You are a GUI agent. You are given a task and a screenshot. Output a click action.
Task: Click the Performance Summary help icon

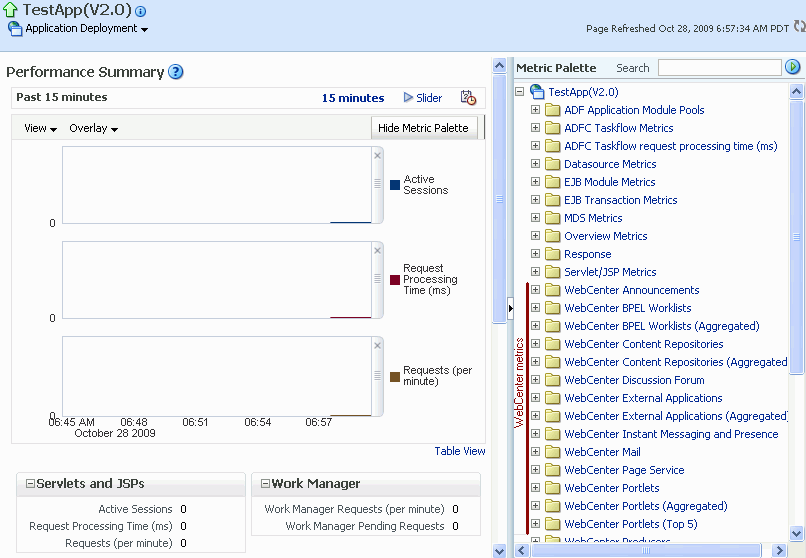[x=176, y=72]
